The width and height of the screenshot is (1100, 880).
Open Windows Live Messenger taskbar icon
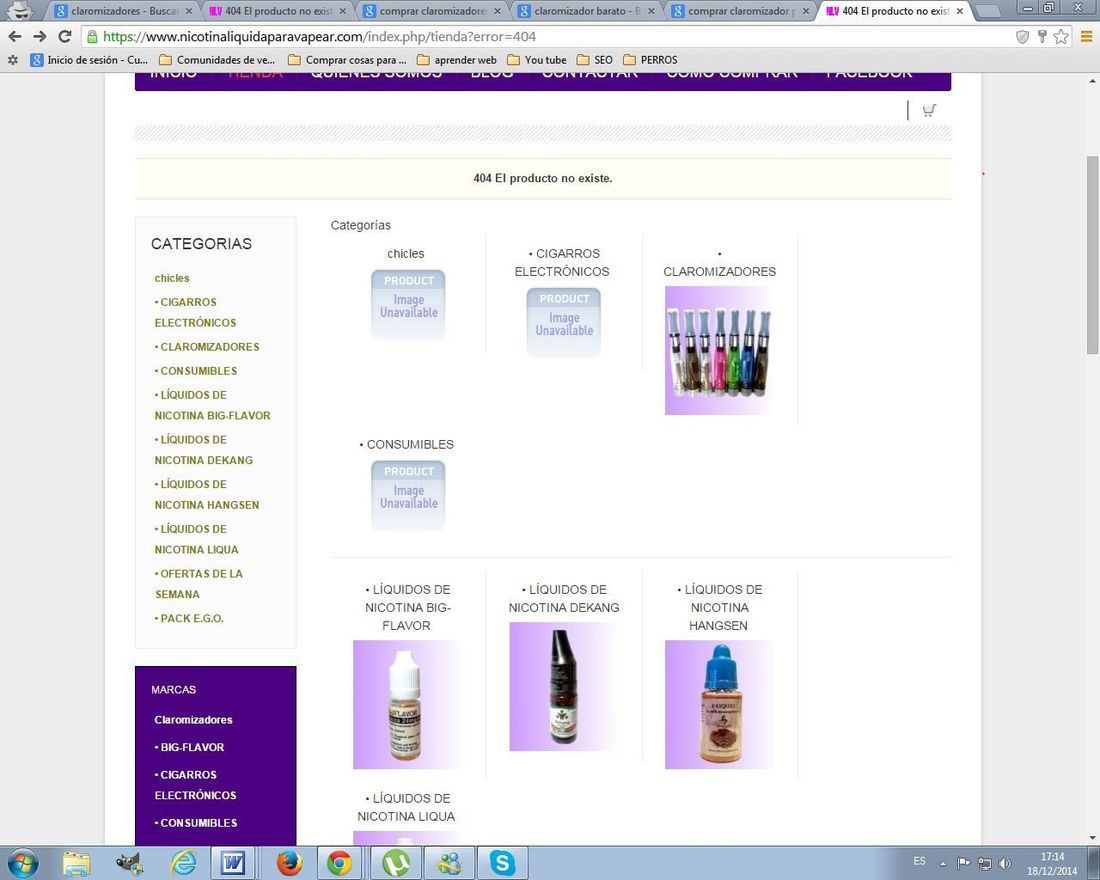pos(449,863)
